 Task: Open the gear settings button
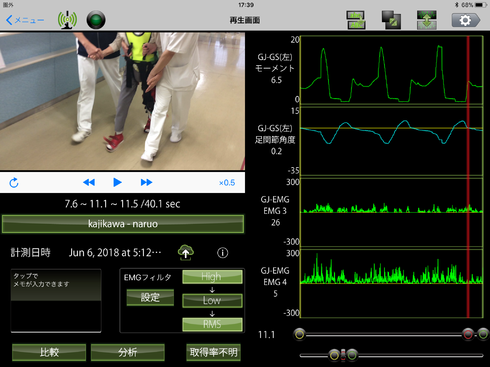[466, 20]
